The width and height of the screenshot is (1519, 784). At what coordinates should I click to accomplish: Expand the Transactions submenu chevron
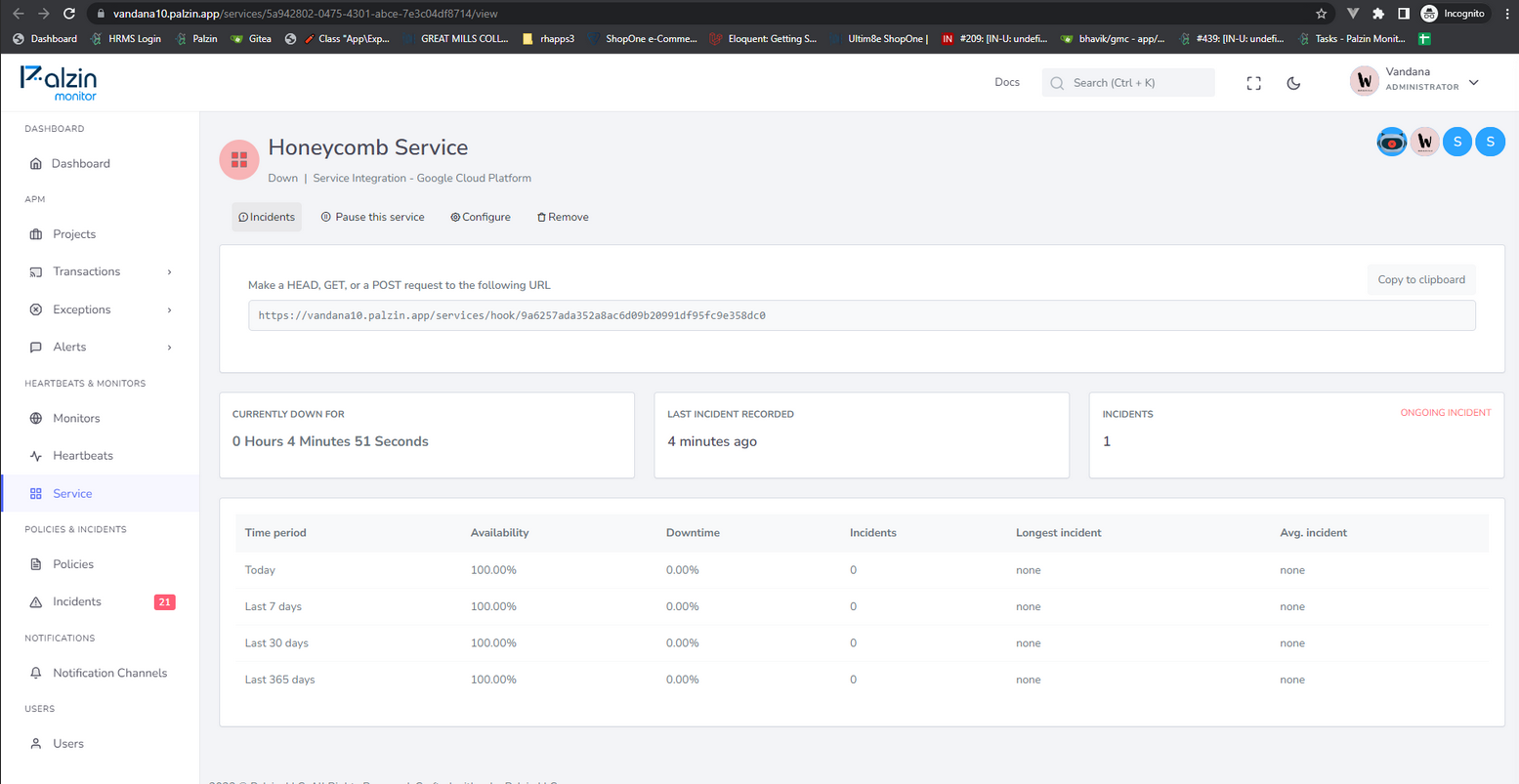tap(170, 271)
